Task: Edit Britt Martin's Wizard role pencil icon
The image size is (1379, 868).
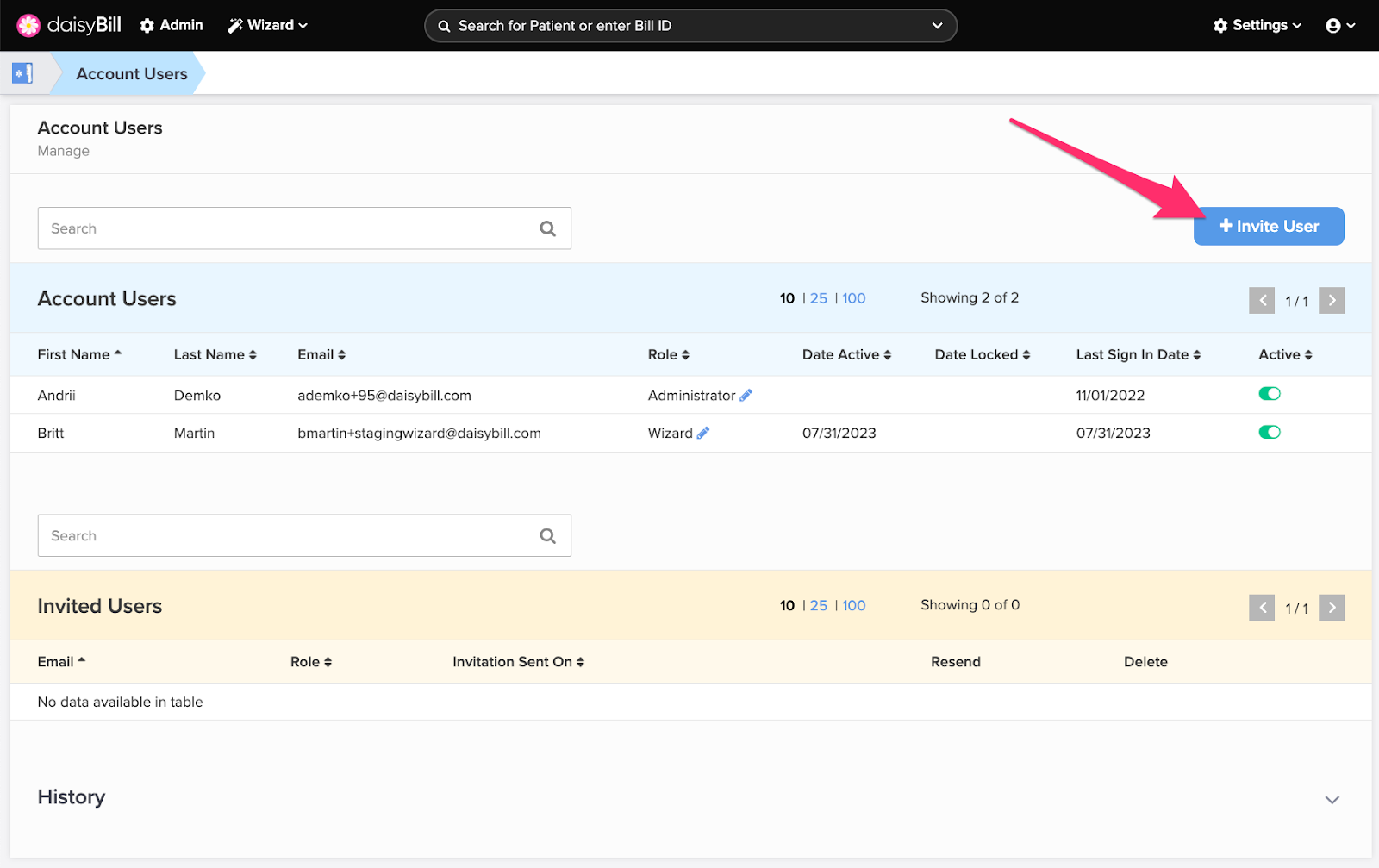Action: click(704, 433)
